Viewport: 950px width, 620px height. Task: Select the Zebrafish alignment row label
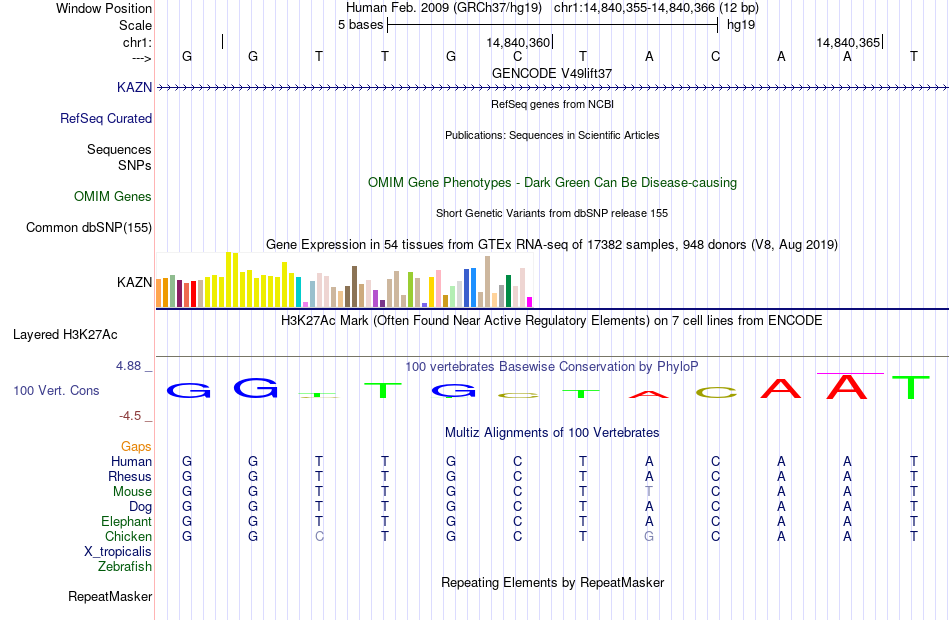(125, 567)
